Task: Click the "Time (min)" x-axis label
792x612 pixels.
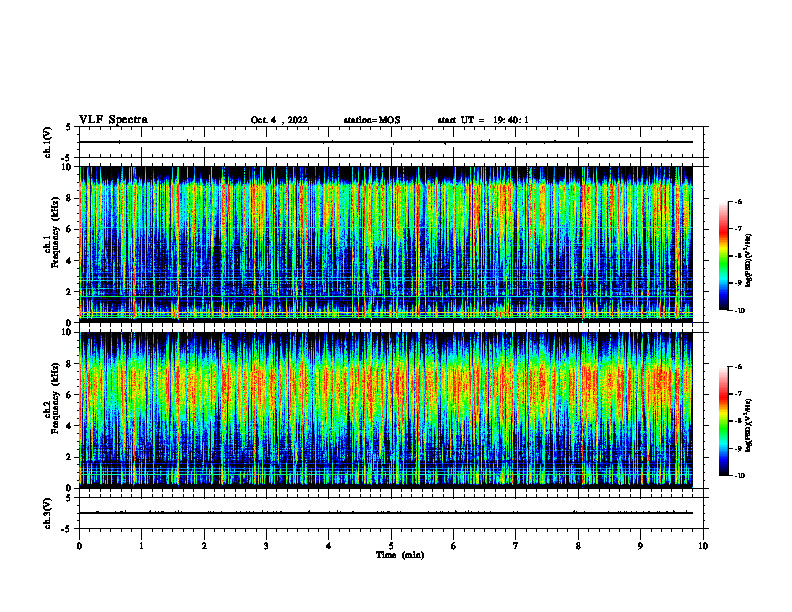Action: (x=400, y=555)
